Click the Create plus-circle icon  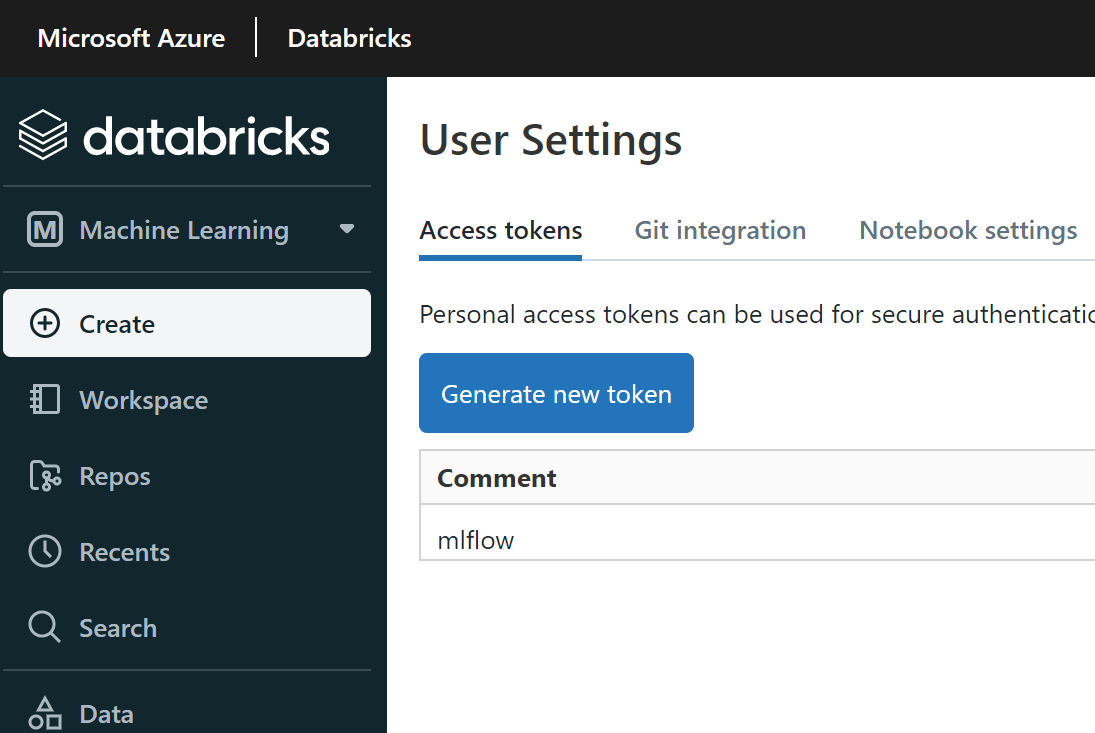pos(45,324)
